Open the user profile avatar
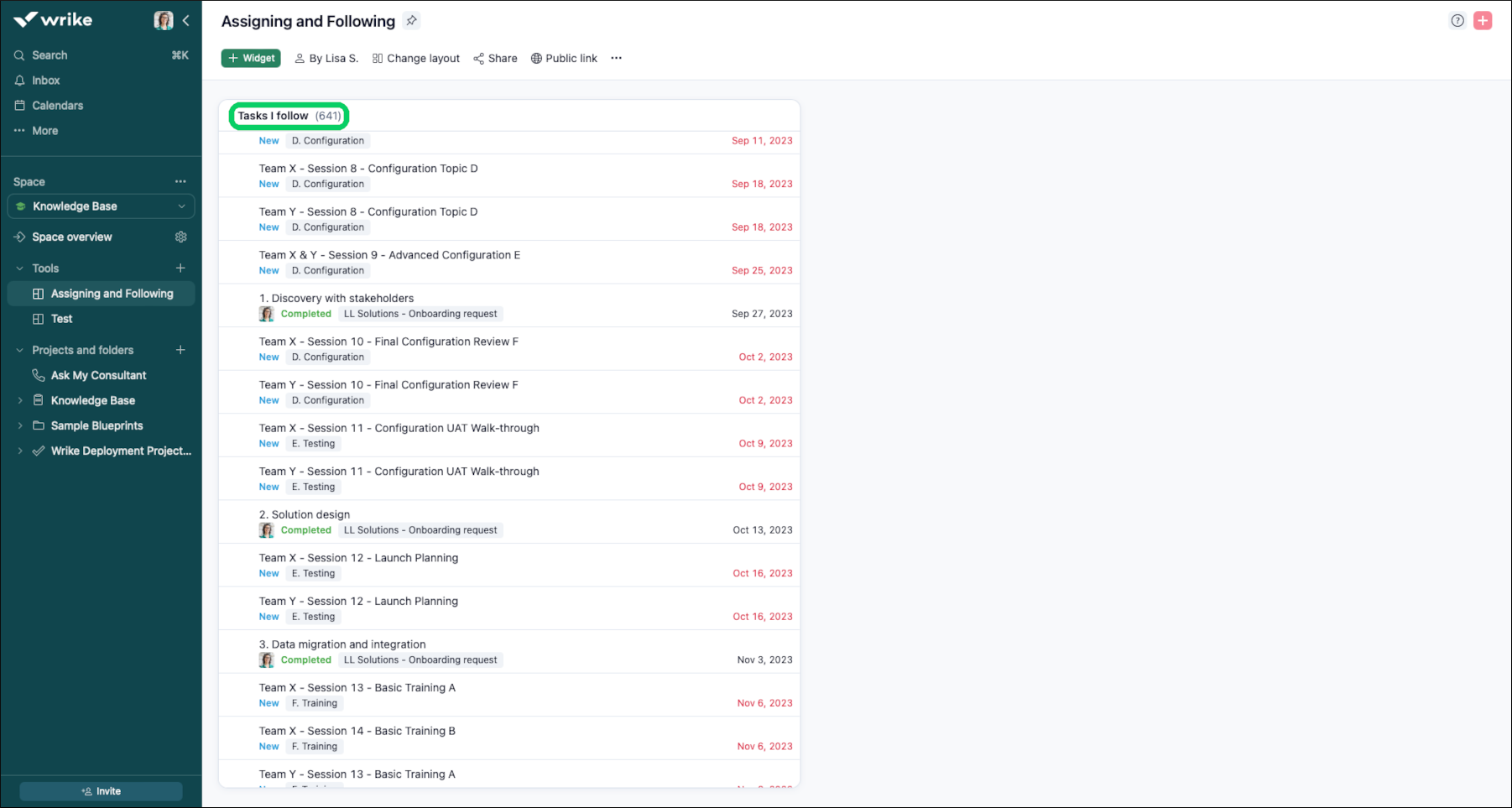1512x808 pixels. (x=164, y=20)
